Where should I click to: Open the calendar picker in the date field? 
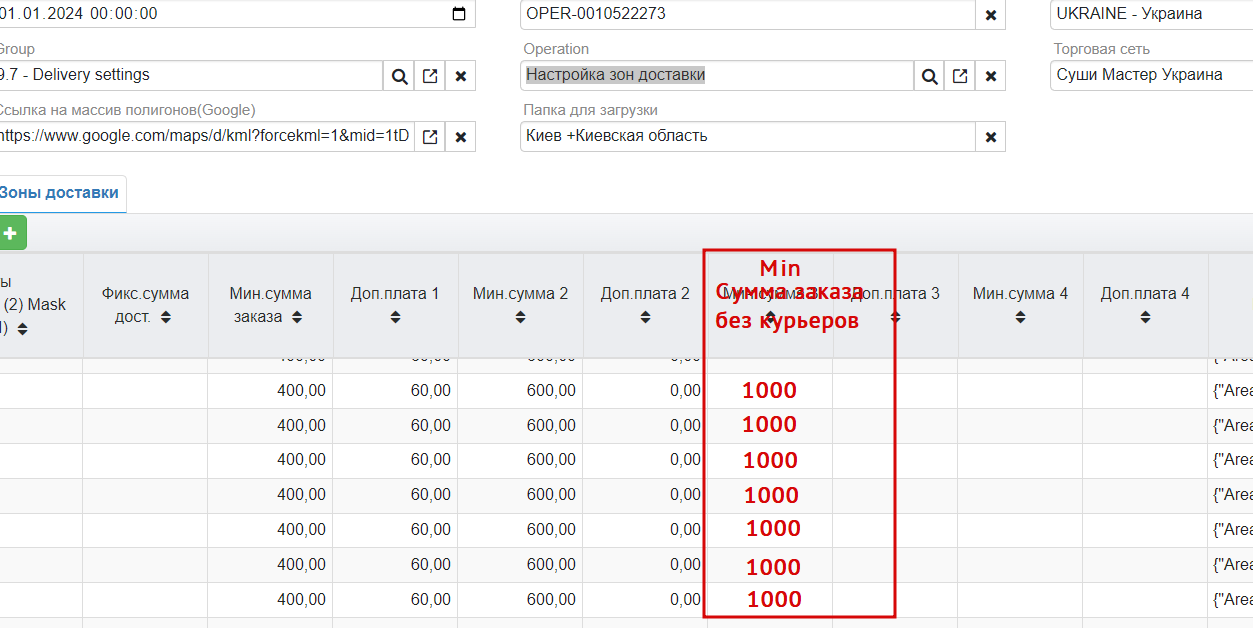(x=459, y=14)
